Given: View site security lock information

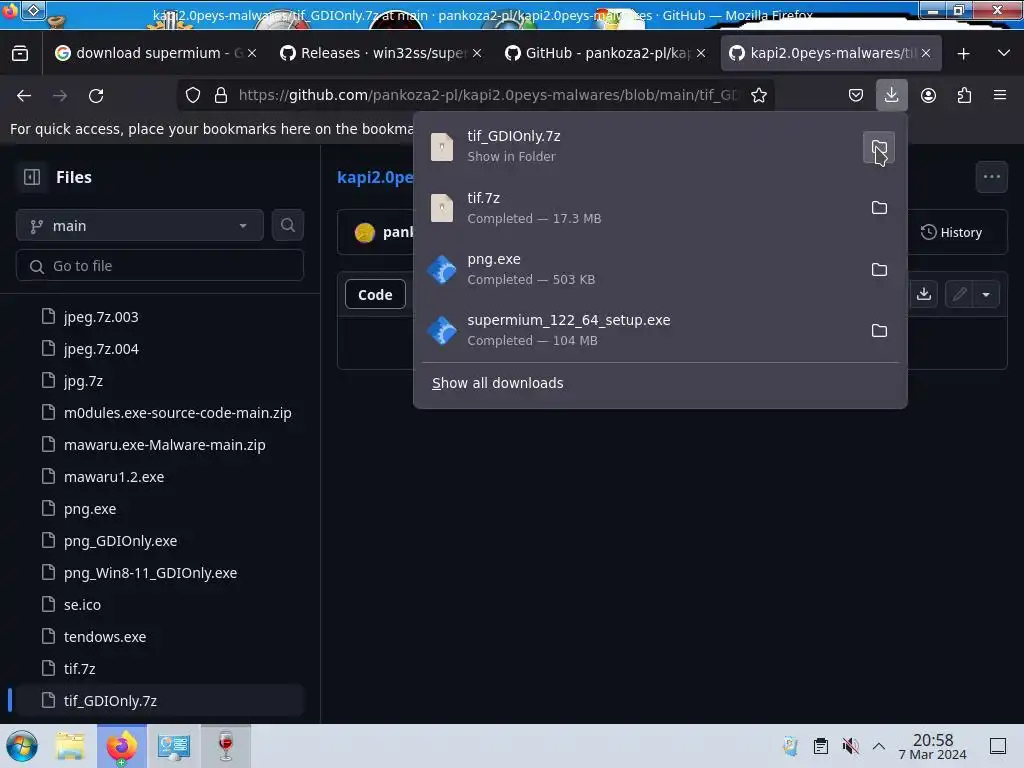Looking at the screenshot, I should click(x=221, y=95).
